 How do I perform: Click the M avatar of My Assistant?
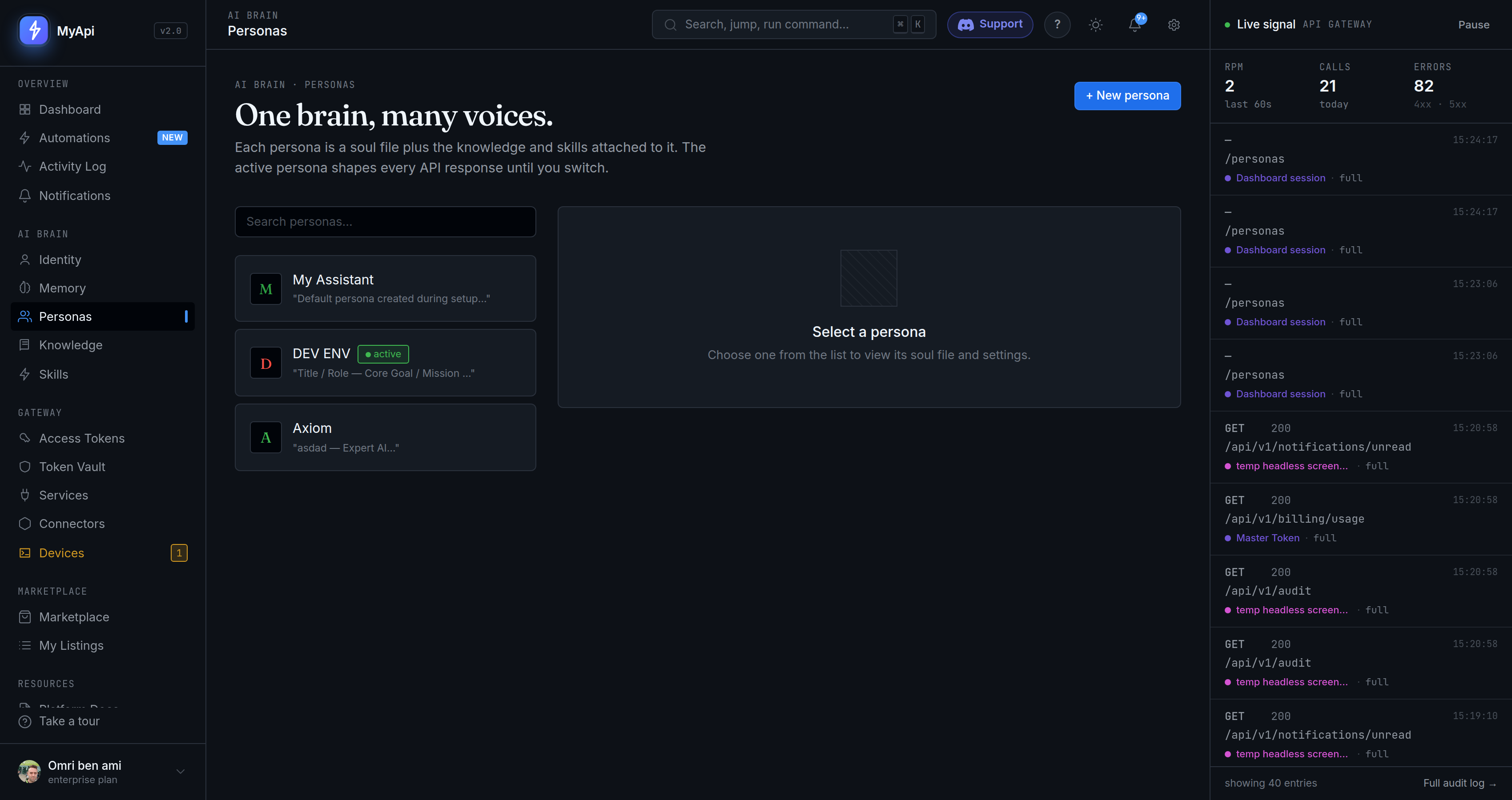coord(266,288)
